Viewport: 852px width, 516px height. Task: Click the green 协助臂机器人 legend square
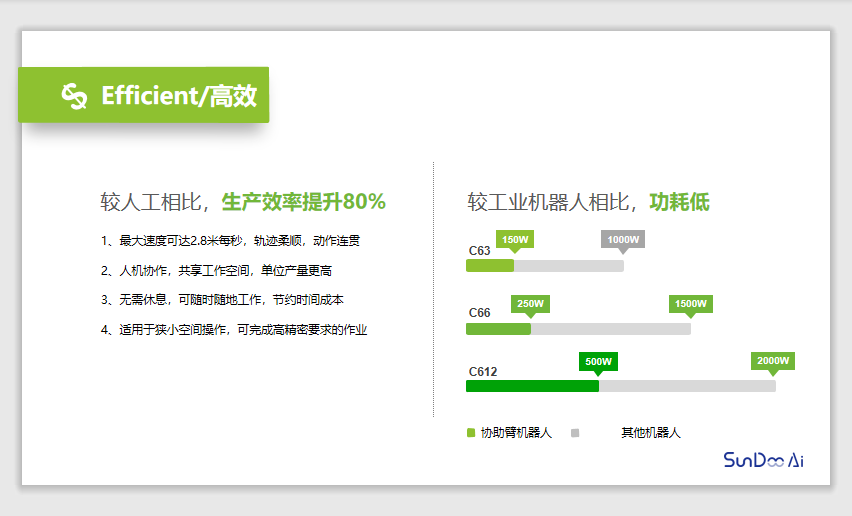click(471, 433)
